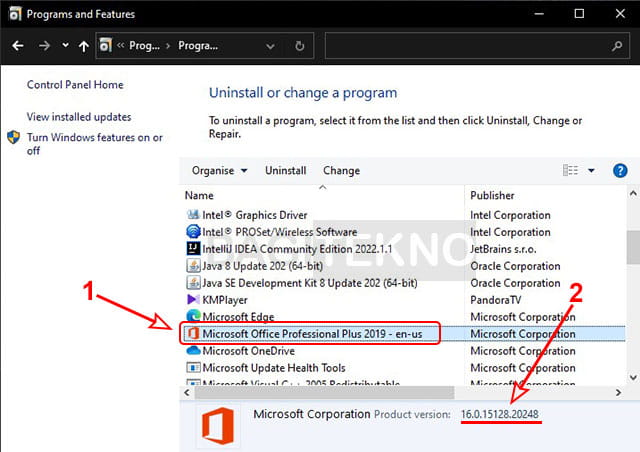640x452 pixels.
Task: Sort by the Name column header
Action: click(199, 195)
